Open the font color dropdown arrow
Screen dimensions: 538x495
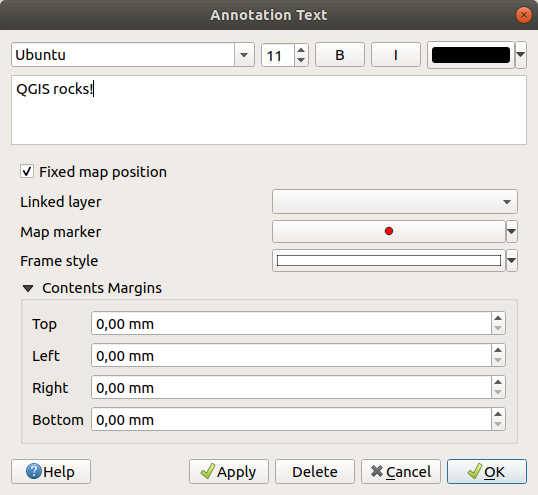[x=521, y=55]
